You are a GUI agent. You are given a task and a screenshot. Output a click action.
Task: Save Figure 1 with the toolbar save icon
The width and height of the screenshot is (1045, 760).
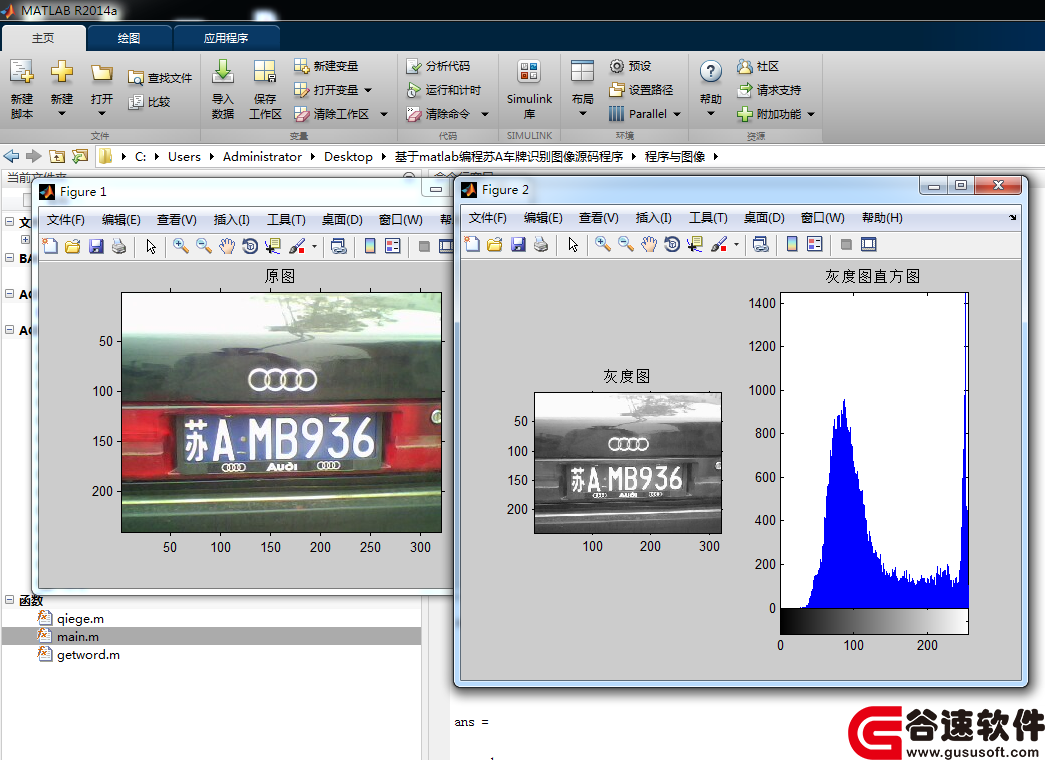pyautogui.click(x=96, y=247)
